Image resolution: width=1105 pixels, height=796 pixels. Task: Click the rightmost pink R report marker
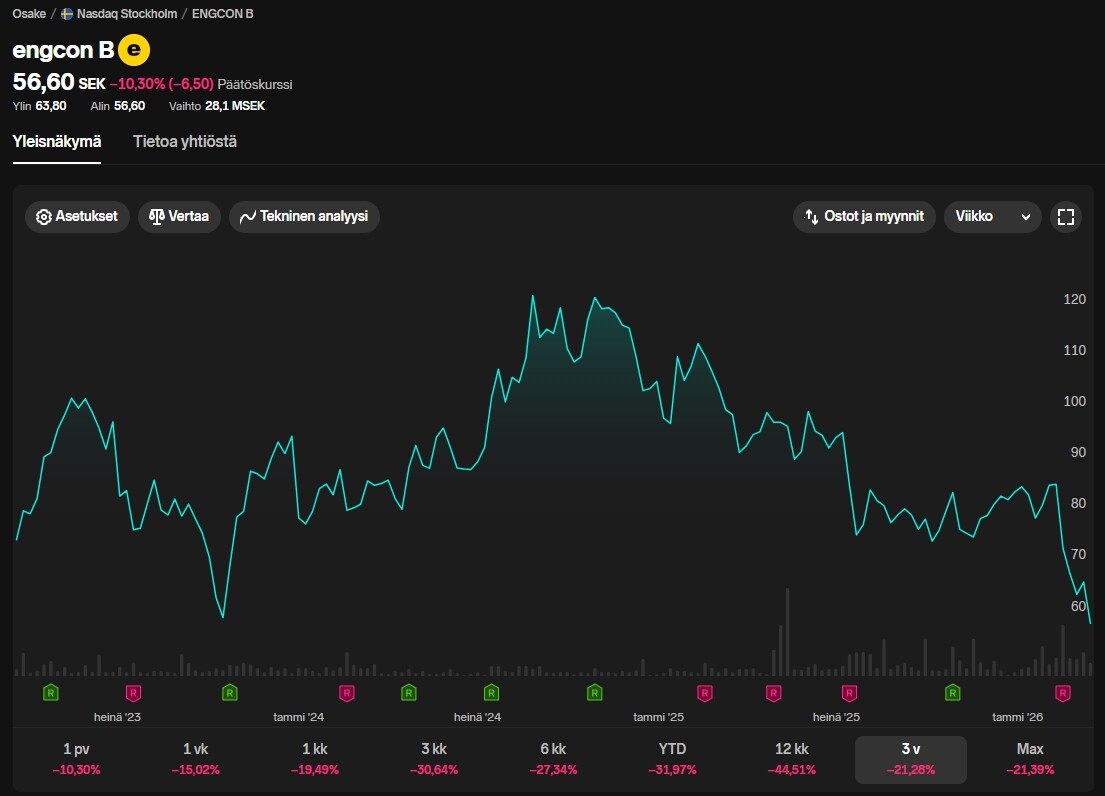[x=1063, y=692]
